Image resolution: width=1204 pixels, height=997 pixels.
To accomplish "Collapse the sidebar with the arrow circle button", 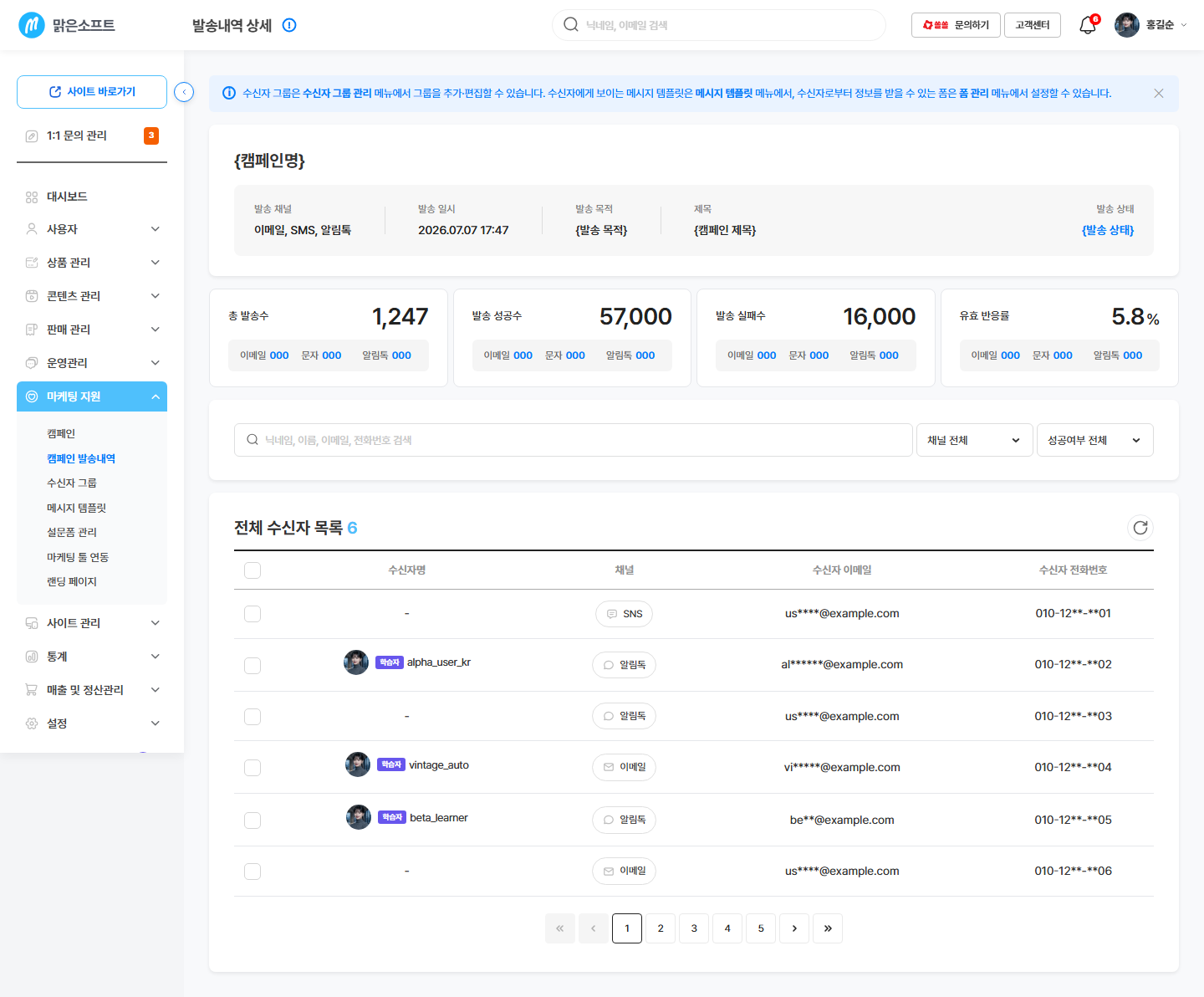I will tap(184, 92).
